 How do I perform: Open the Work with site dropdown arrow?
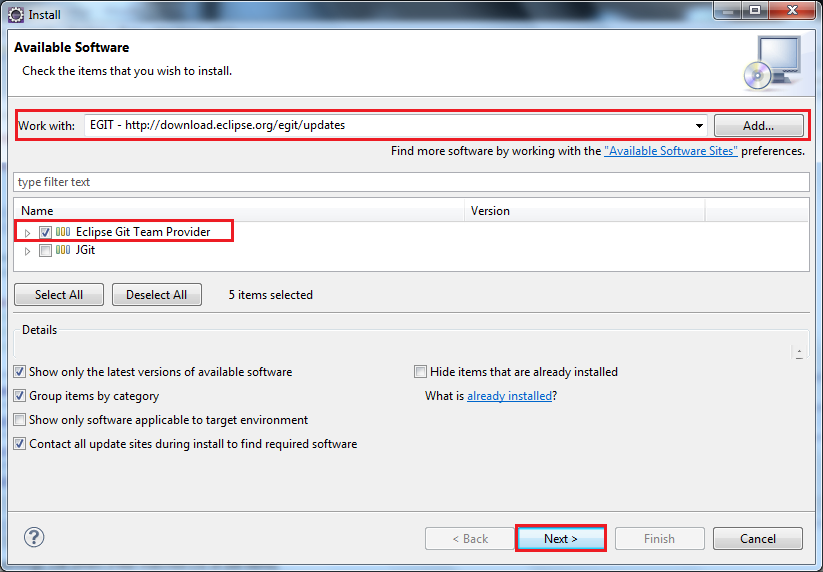click(x=699, y=125)
